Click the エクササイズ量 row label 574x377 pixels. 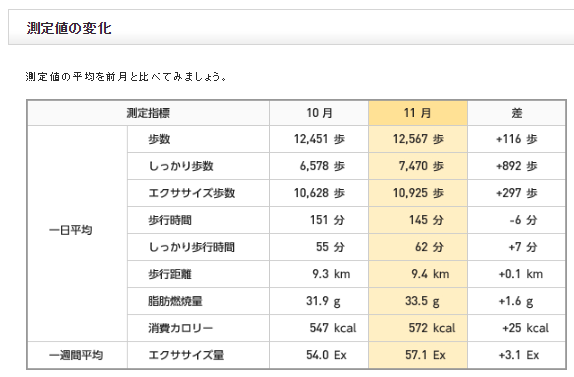[x=186, y=355]
